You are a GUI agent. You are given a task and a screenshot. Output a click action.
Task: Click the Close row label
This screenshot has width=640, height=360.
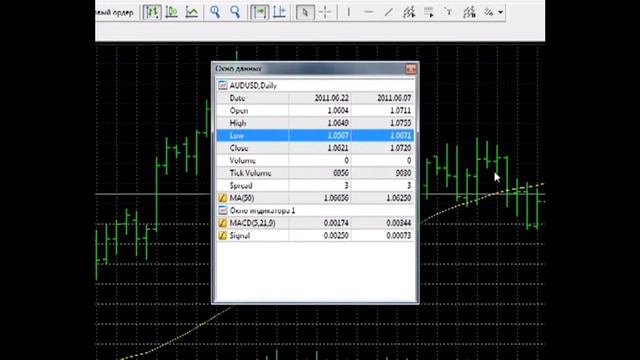(239, 148)
